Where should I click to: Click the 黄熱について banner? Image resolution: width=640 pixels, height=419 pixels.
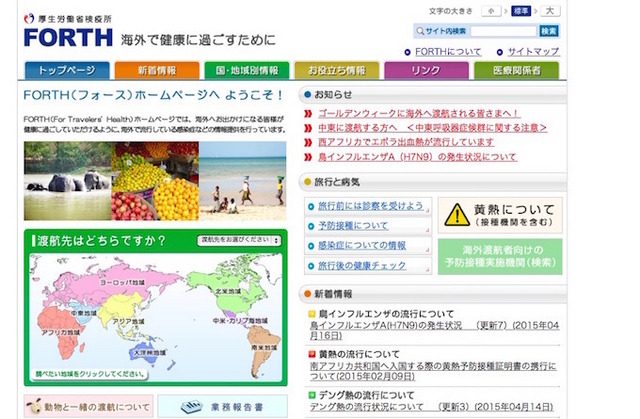coord(500,215)
